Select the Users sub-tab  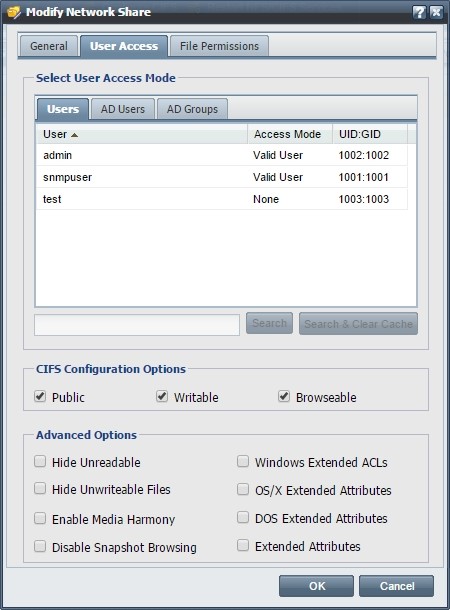pyautogui.click(x=63, y=109)
